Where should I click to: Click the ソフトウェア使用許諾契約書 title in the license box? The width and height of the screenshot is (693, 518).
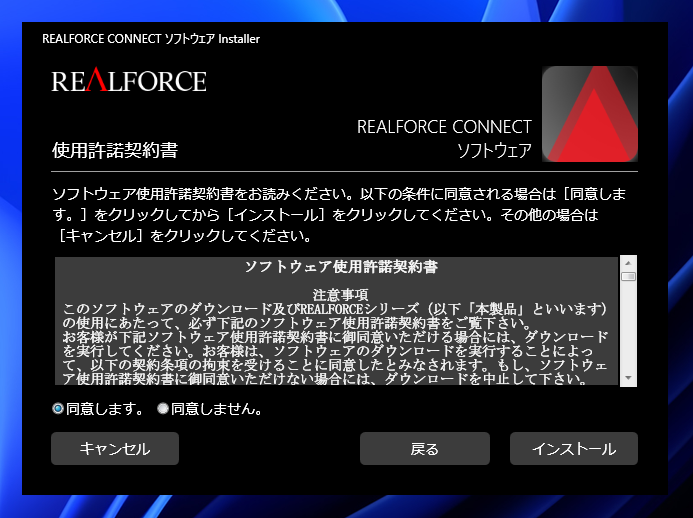[341, 267]
